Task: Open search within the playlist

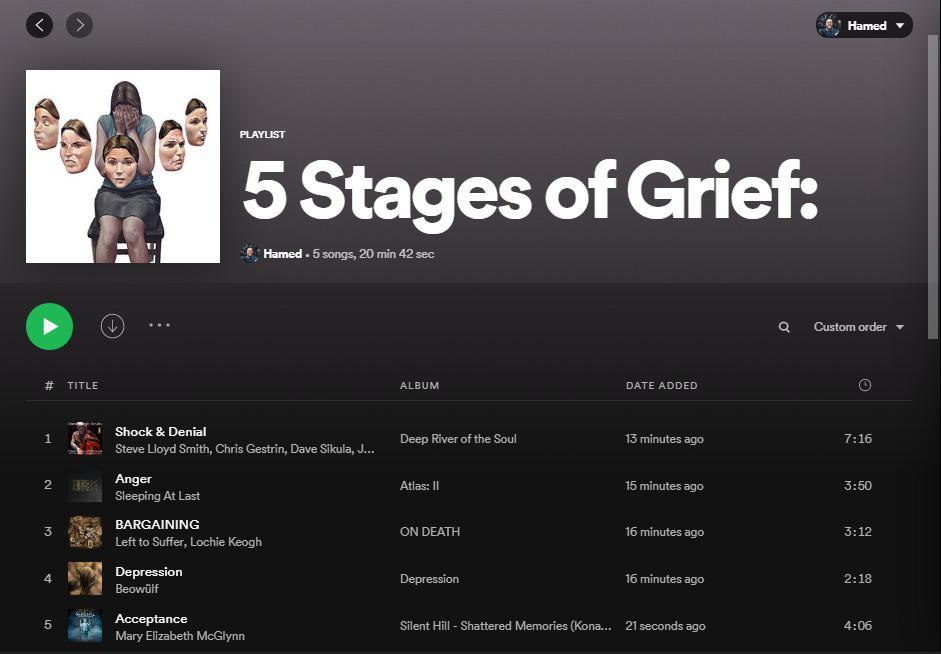Action: point(784,326)
